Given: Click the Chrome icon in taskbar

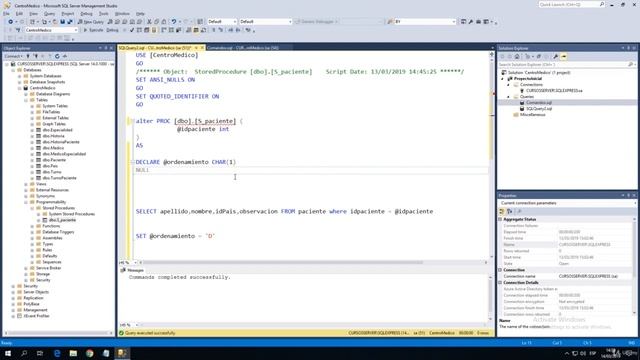Looking at the screenshot, I should (89, 353).
